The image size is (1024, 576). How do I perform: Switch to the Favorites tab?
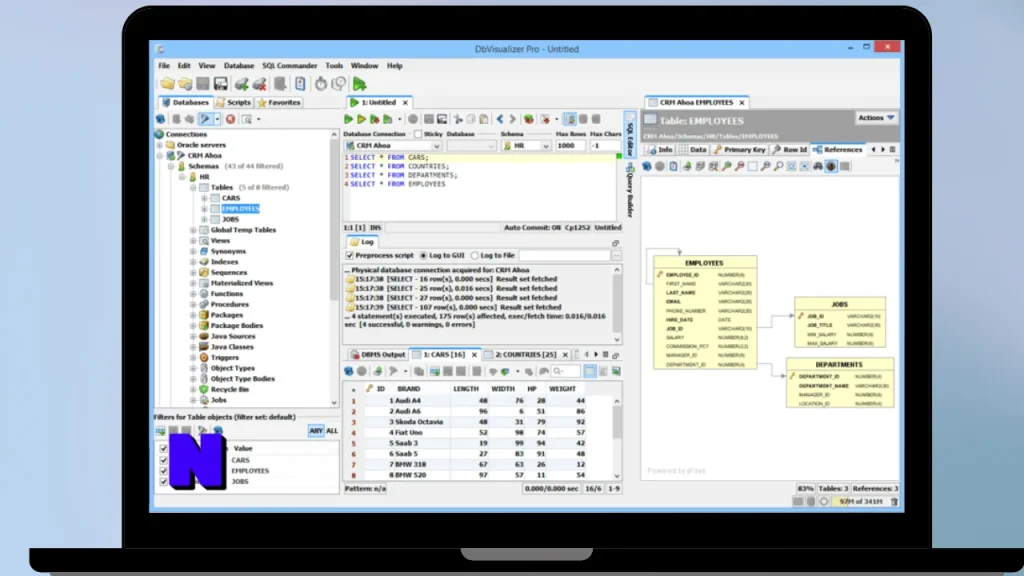click(x=279, y=103)
